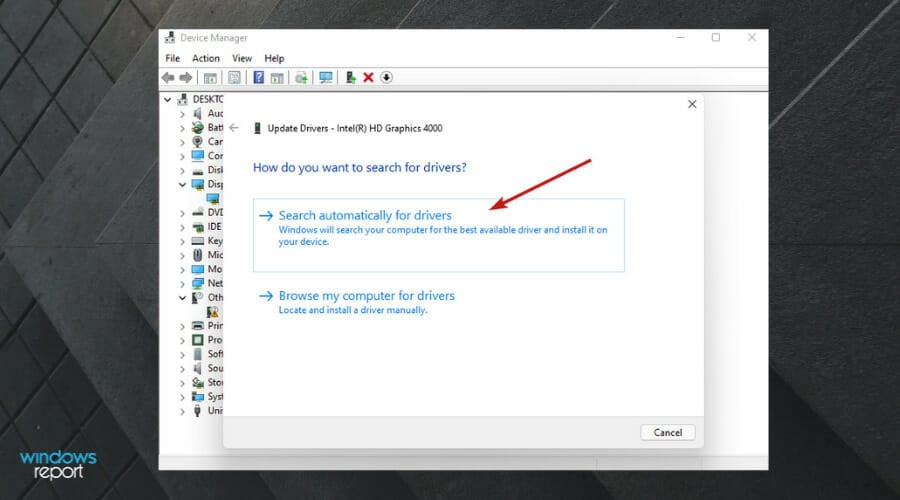Select the Computer category monitor icon
Image resolution: width=900 pixels, height=500 pixels.
(197, 156)
